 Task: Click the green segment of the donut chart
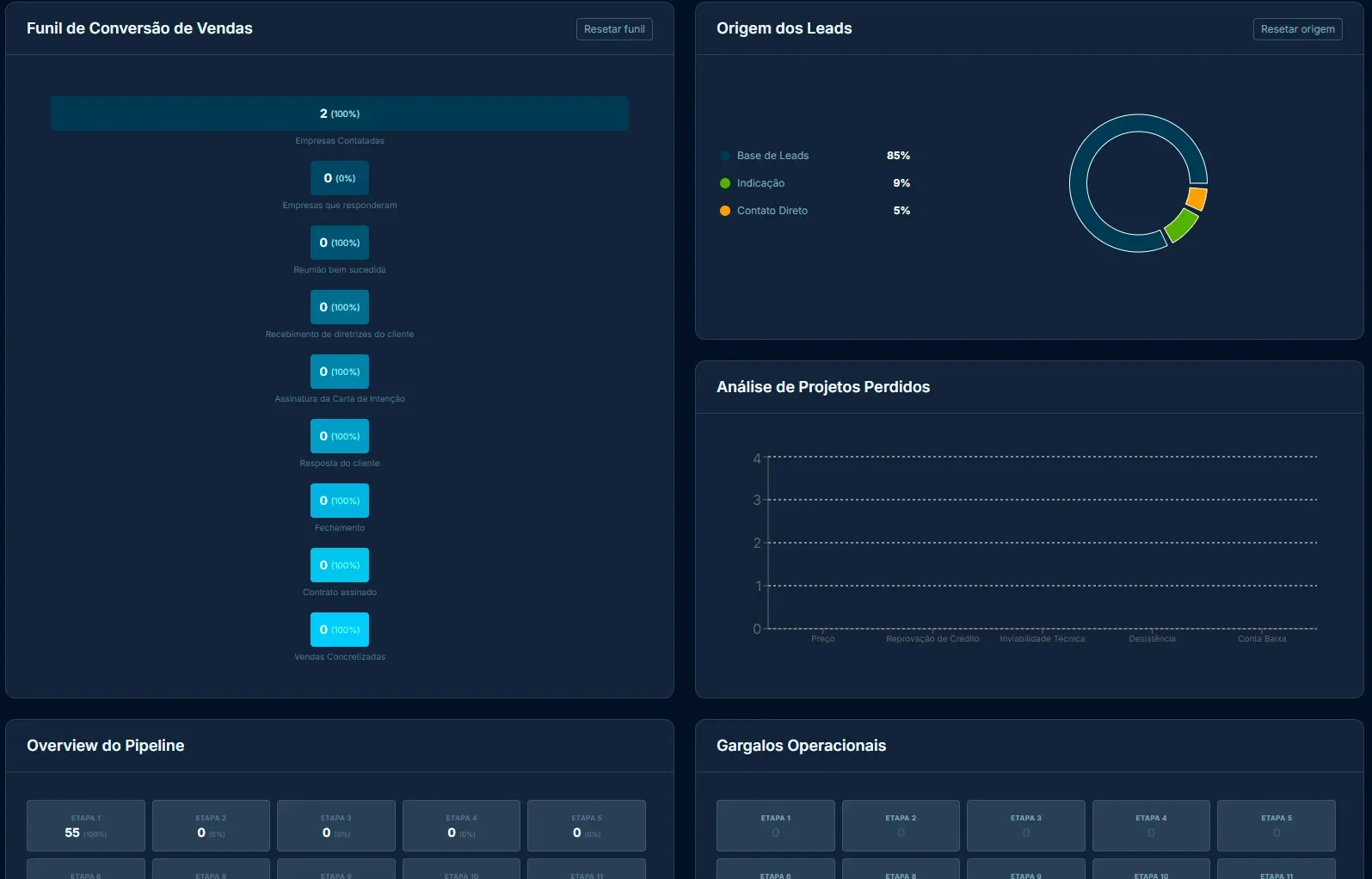[x=1181, y=224]
